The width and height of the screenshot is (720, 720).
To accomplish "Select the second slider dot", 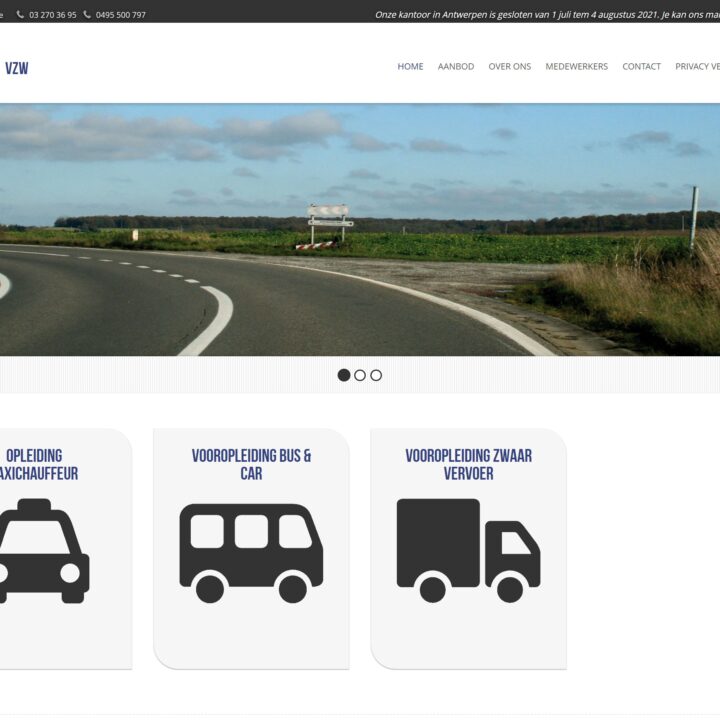I will 360,375.
